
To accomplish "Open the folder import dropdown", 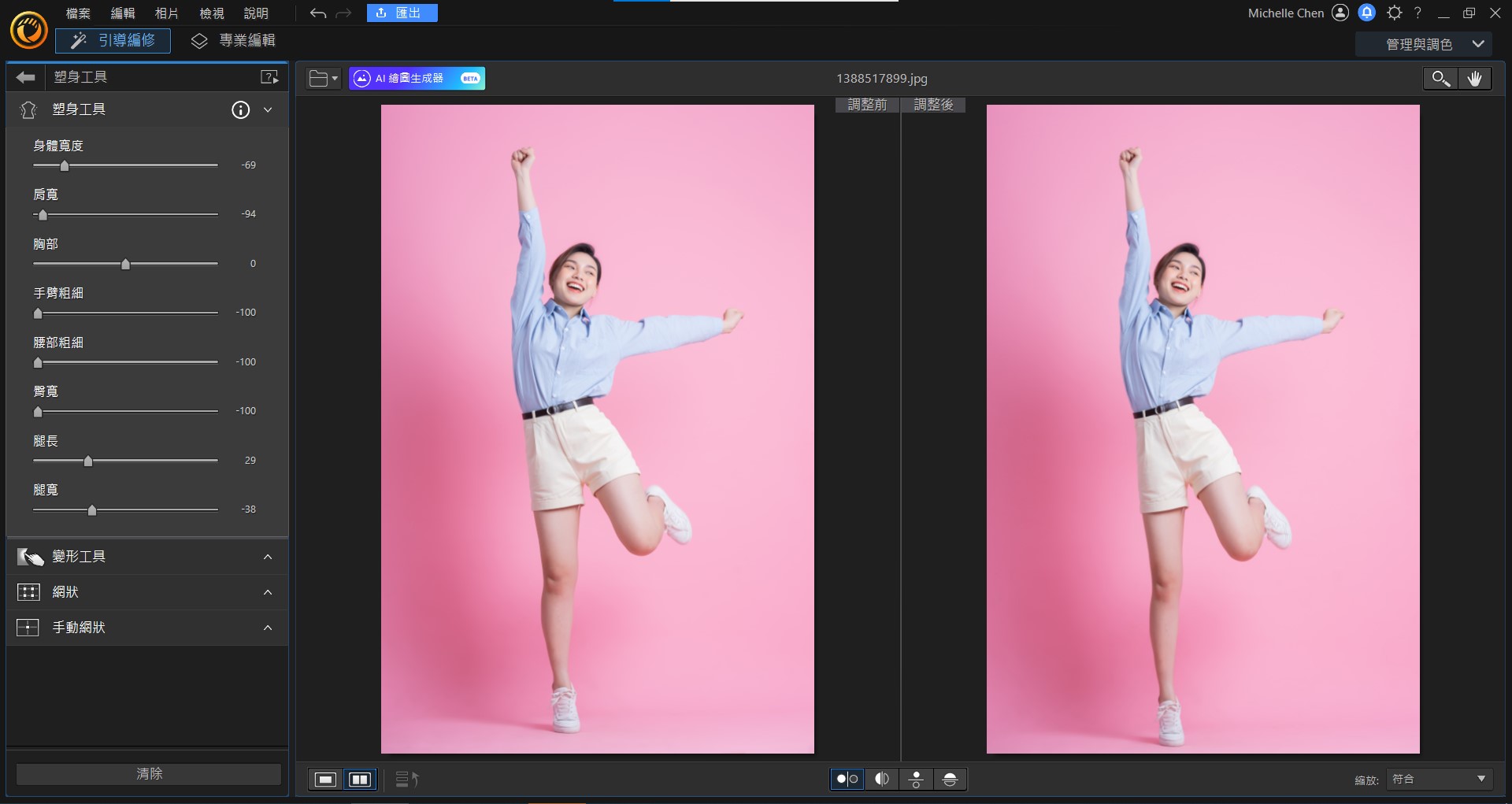I will coord(323,79).
